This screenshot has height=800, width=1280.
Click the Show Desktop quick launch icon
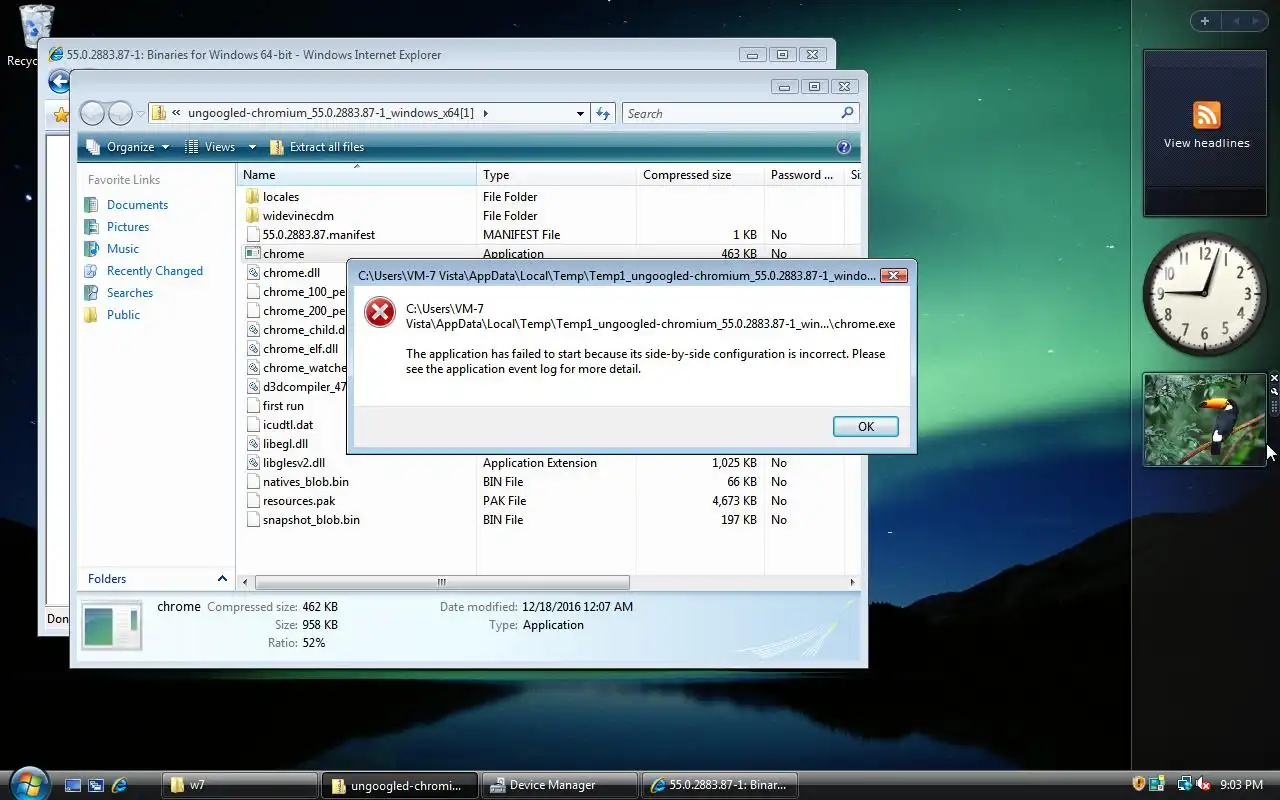click(x=73, y=786)
